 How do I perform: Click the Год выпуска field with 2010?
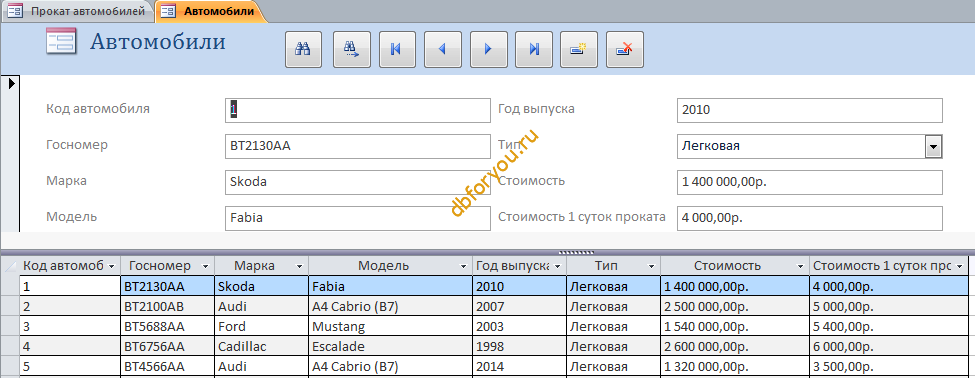(x=810, y=110)
